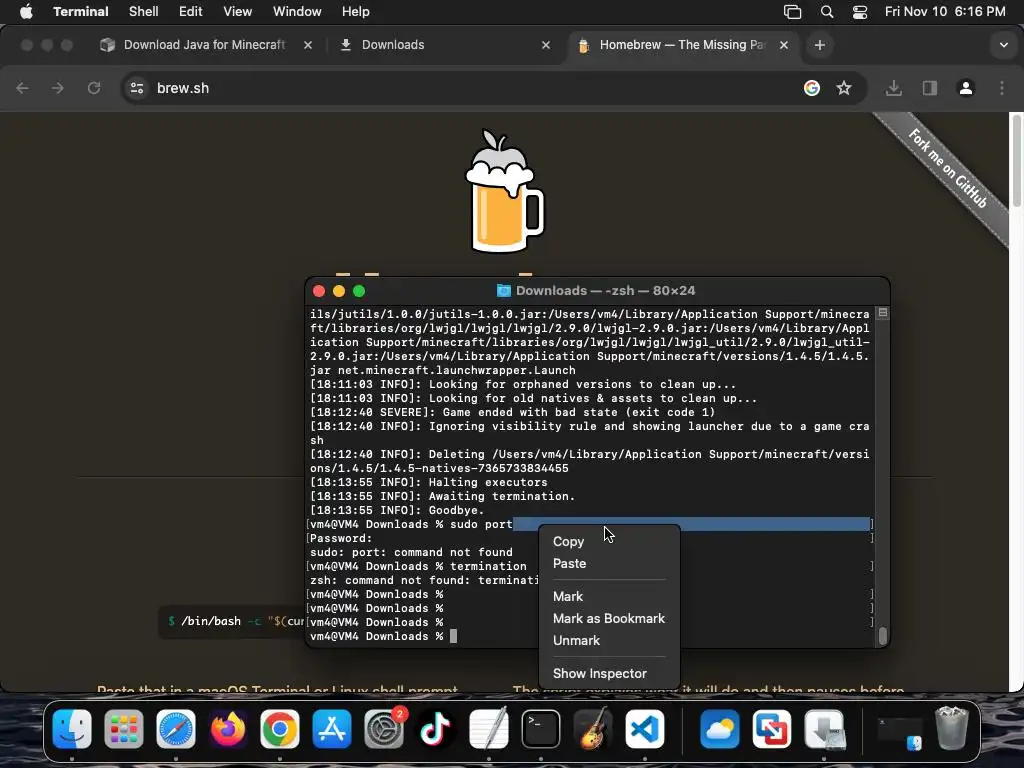1024x768 pixels.
Task: Reload the brew.sh page
Action: point(94,88)
